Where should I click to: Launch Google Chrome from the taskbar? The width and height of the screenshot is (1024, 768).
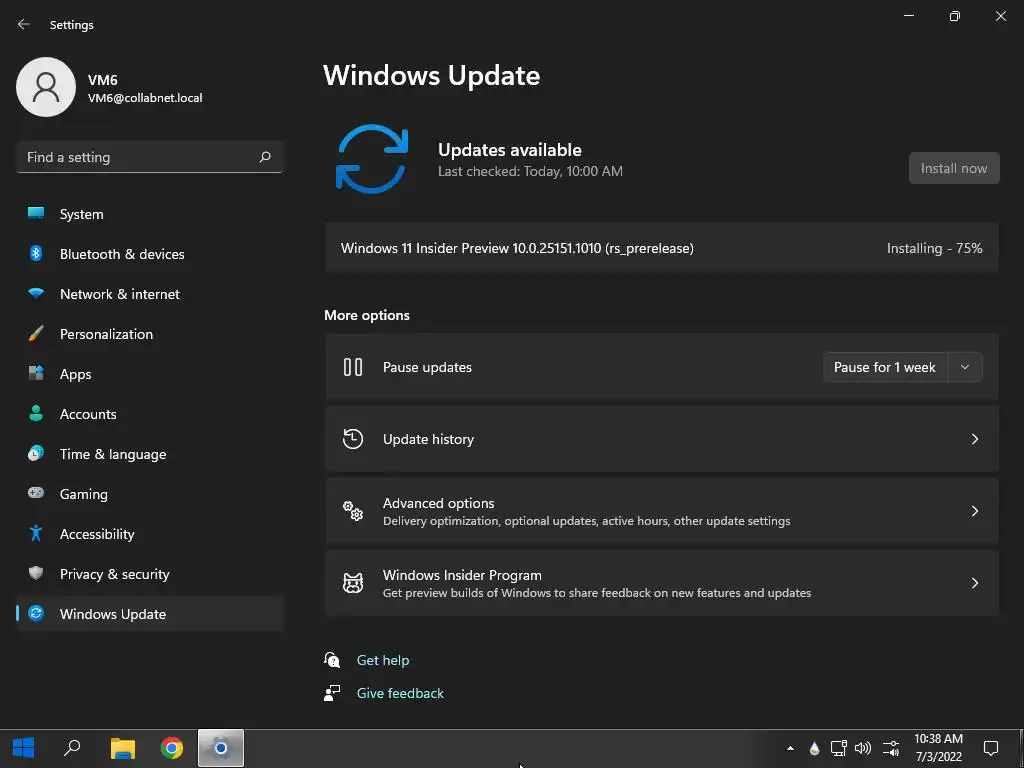(x=172, y=748)
